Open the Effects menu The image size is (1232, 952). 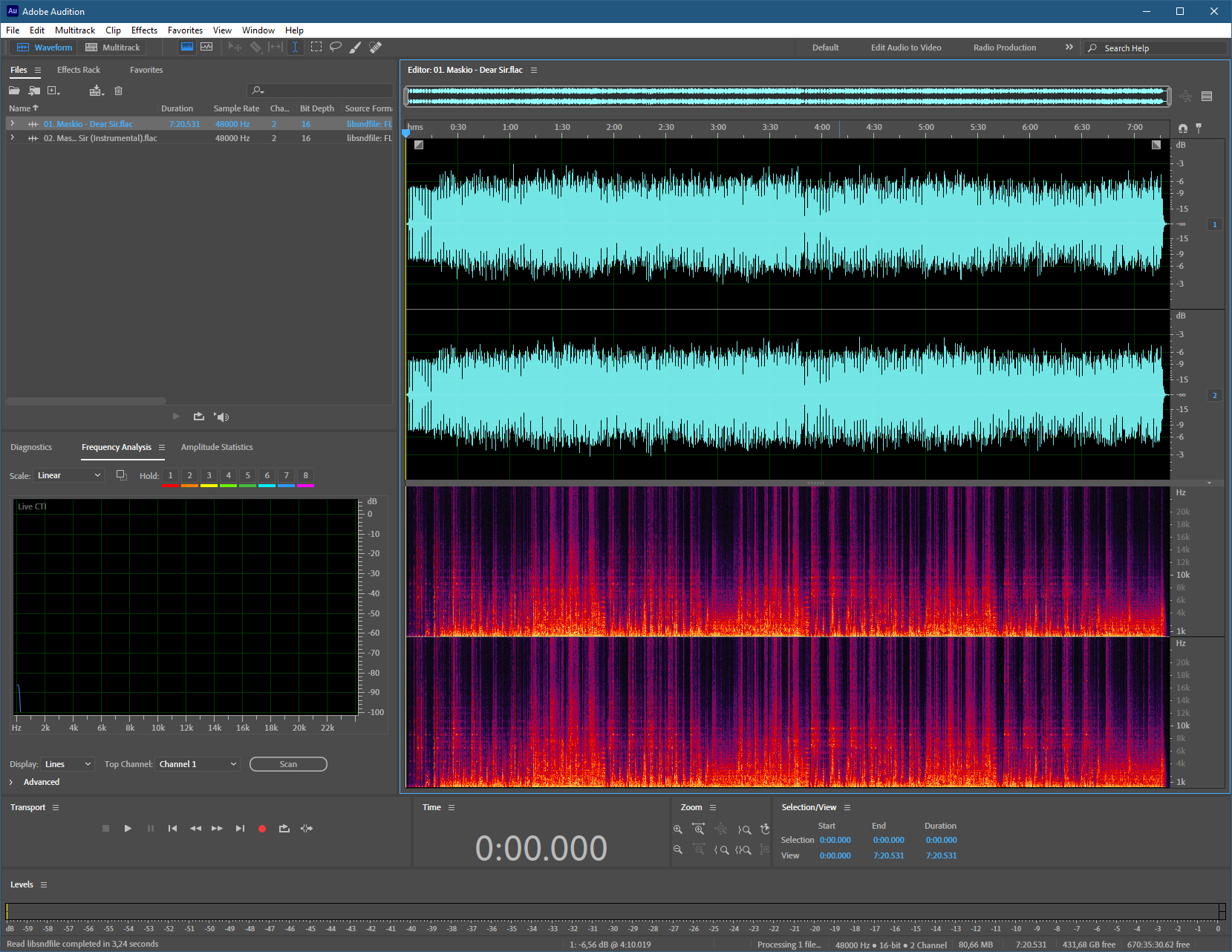pos(144,30)
